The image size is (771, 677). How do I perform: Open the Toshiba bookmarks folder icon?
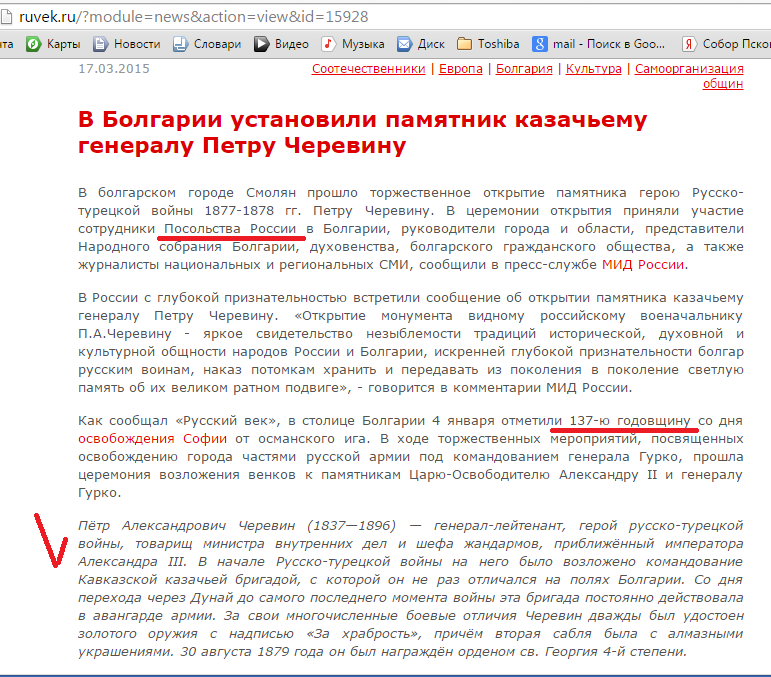pos(464,44)
